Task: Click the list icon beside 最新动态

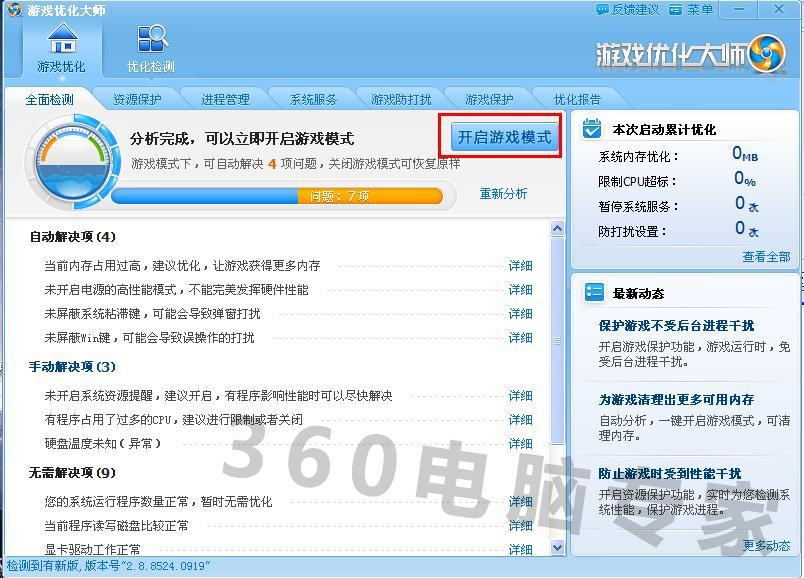Action: coord(594,292)
